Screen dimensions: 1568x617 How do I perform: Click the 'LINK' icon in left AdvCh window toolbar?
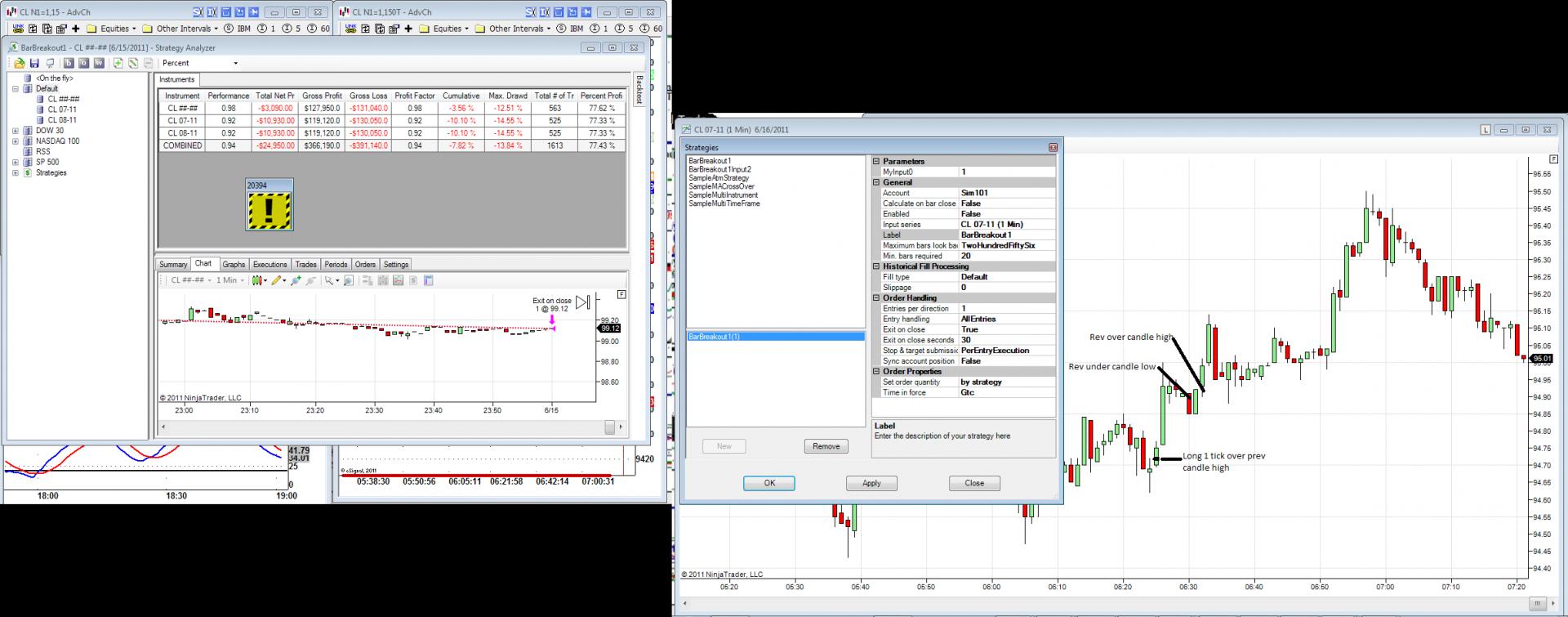[x=18, y=29]
